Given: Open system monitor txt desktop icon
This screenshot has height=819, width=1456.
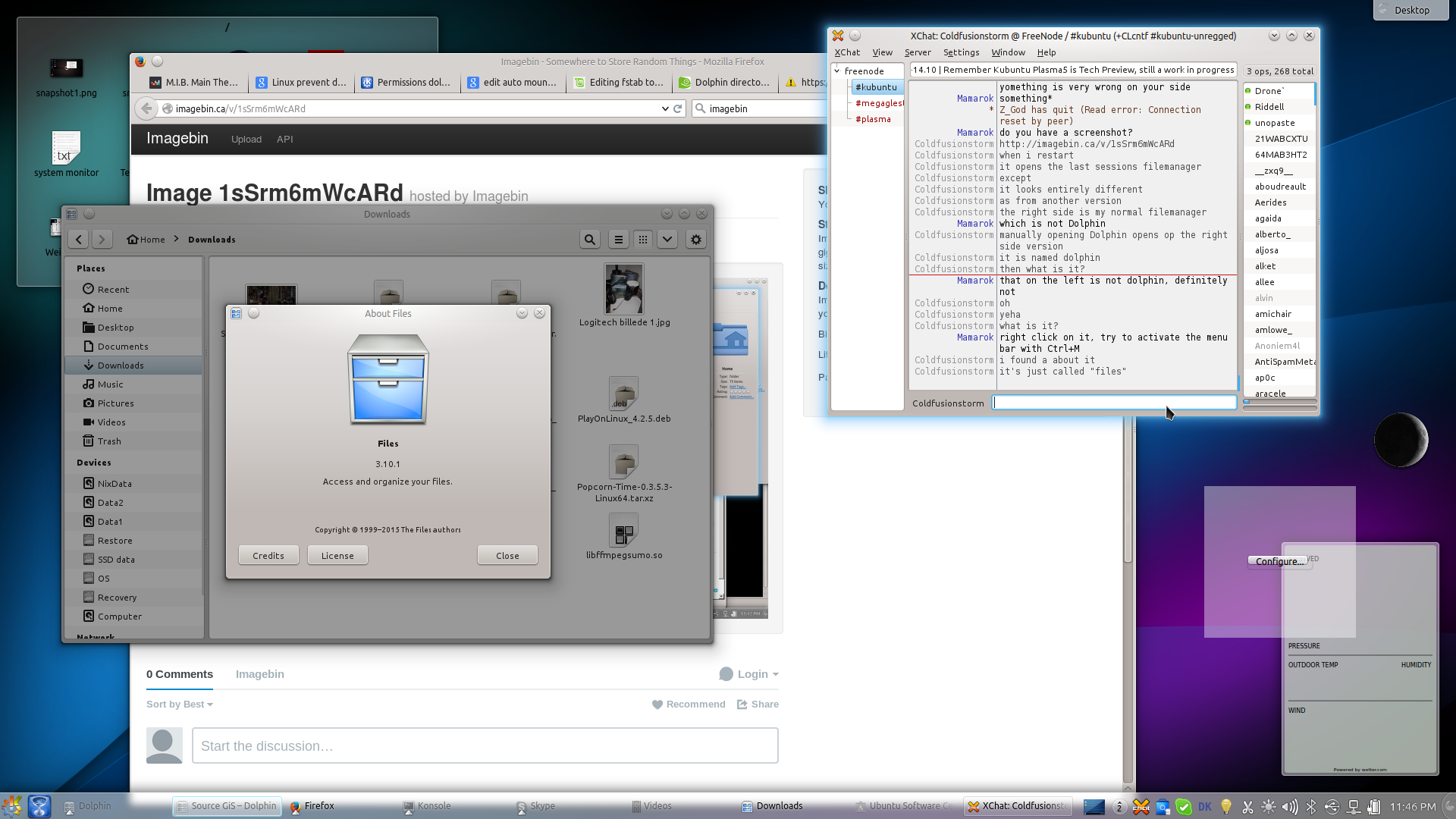Looking at the screenshot, I should click(x=66, y=154).
